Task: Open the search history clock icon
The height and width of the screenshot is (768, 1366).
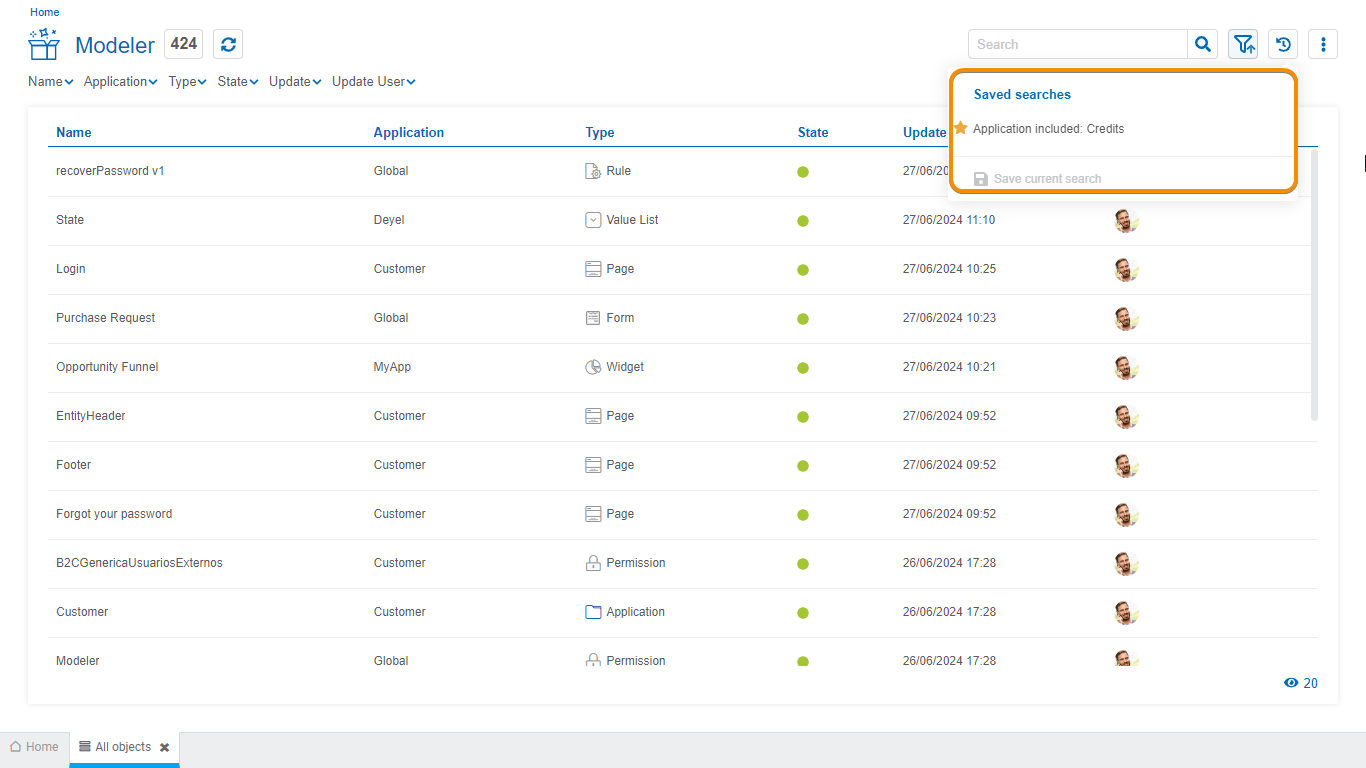Action: [1283, 44]
